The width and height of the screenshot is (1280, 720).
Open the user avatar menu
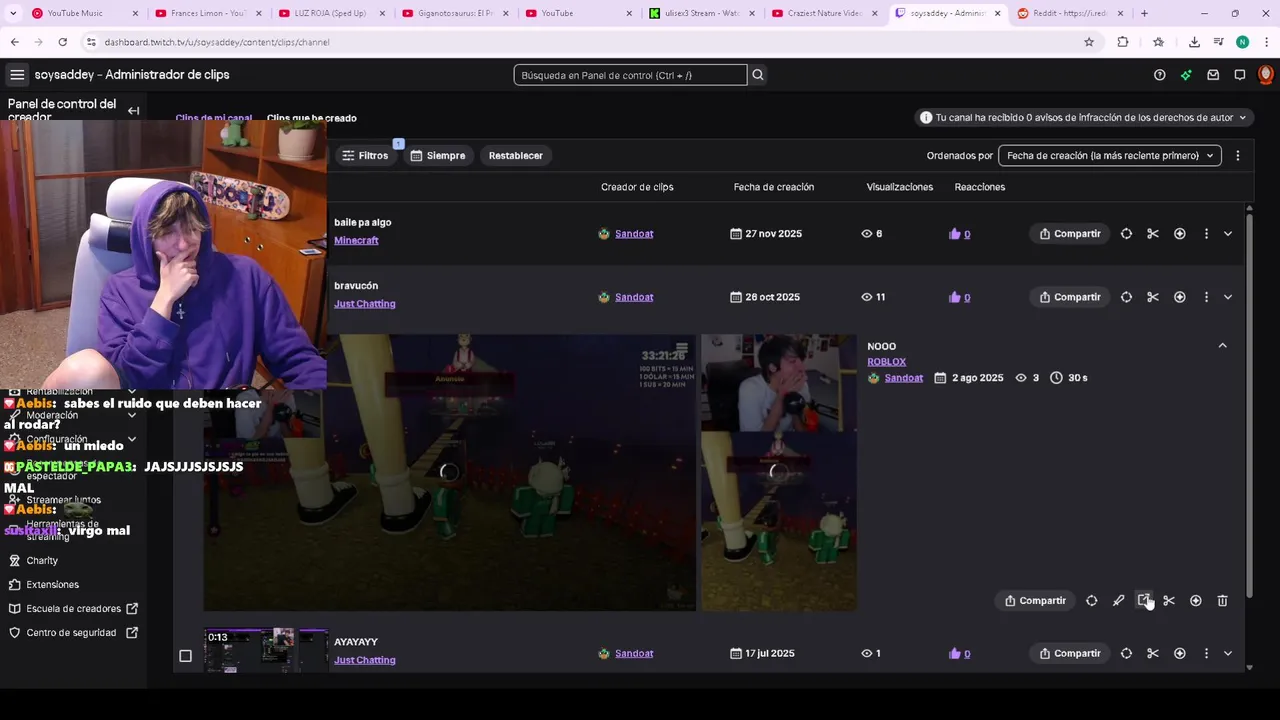pos(1266,75)
